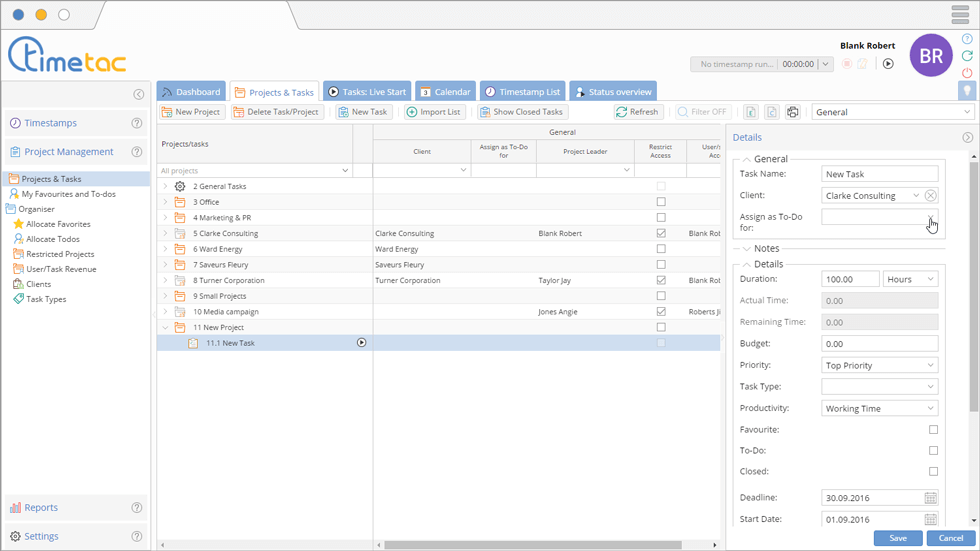Uncheck Restrict Access for 8 Turner Corporation

click(661, 280)
